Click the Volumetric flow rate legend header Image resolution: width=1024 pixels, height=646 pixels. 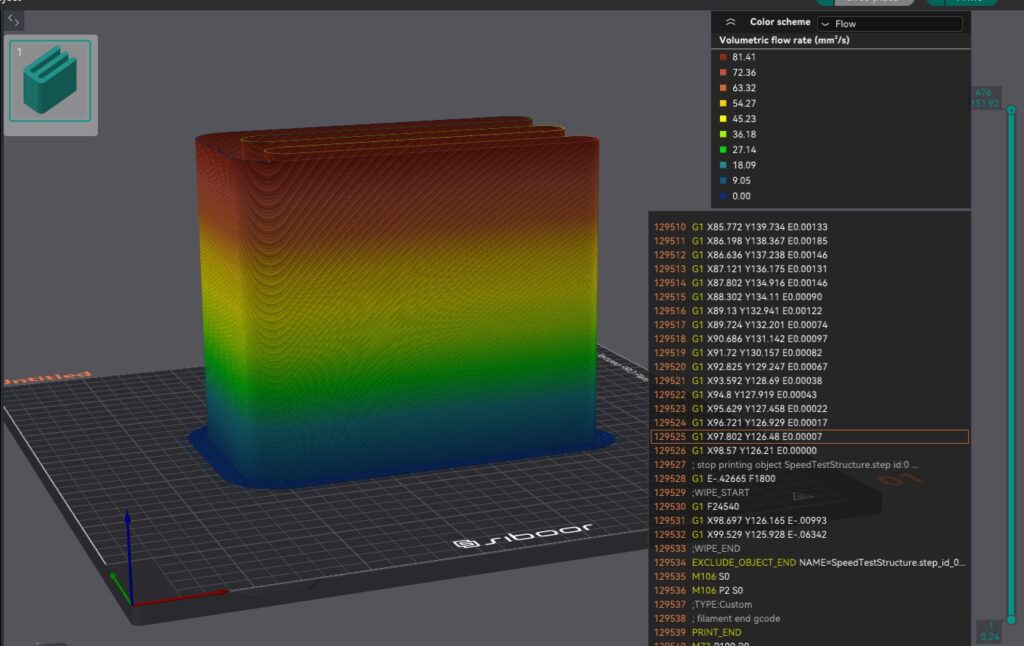click(784, 40)
